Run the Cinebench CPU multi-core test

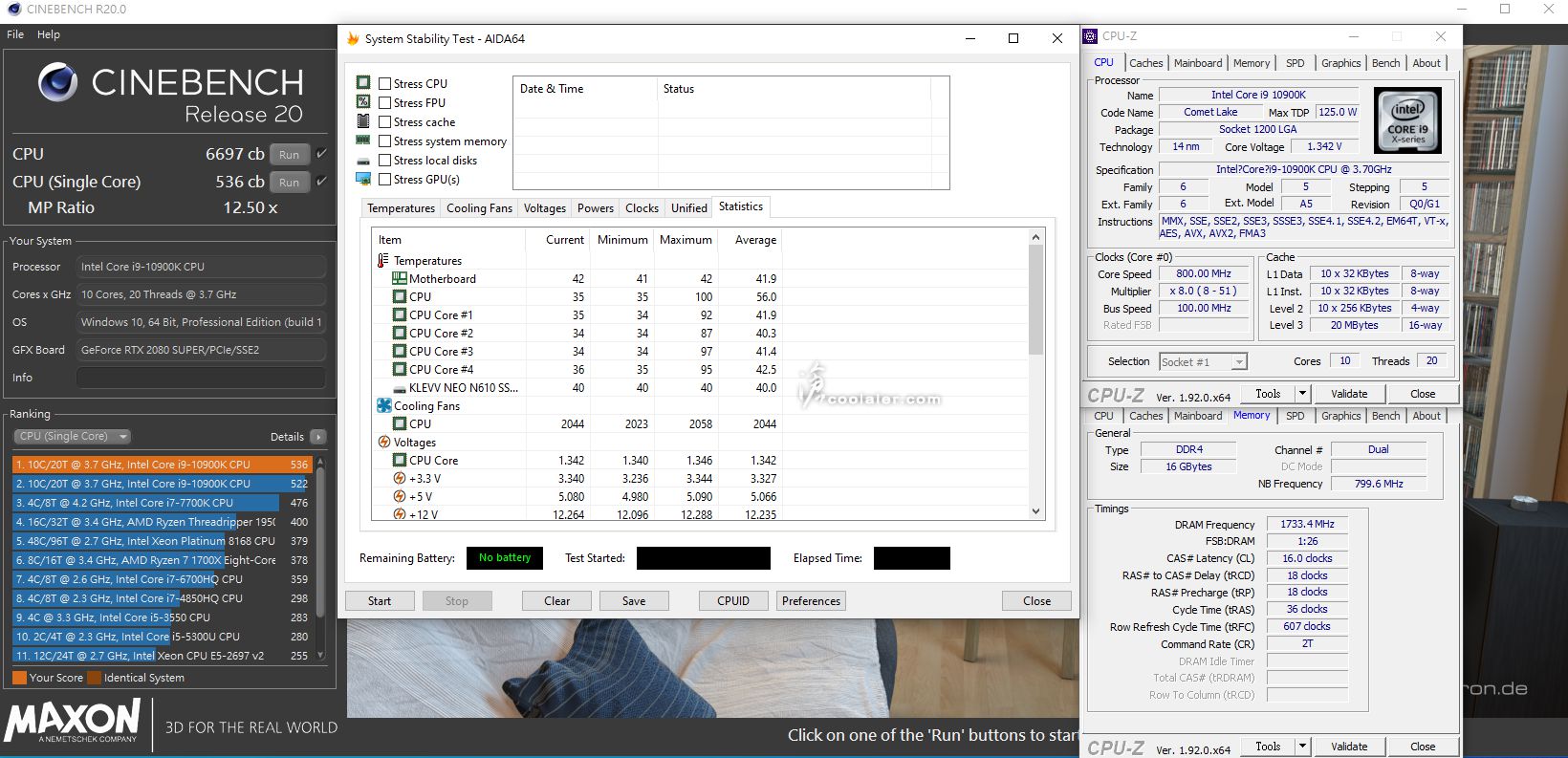click(290, 155)
